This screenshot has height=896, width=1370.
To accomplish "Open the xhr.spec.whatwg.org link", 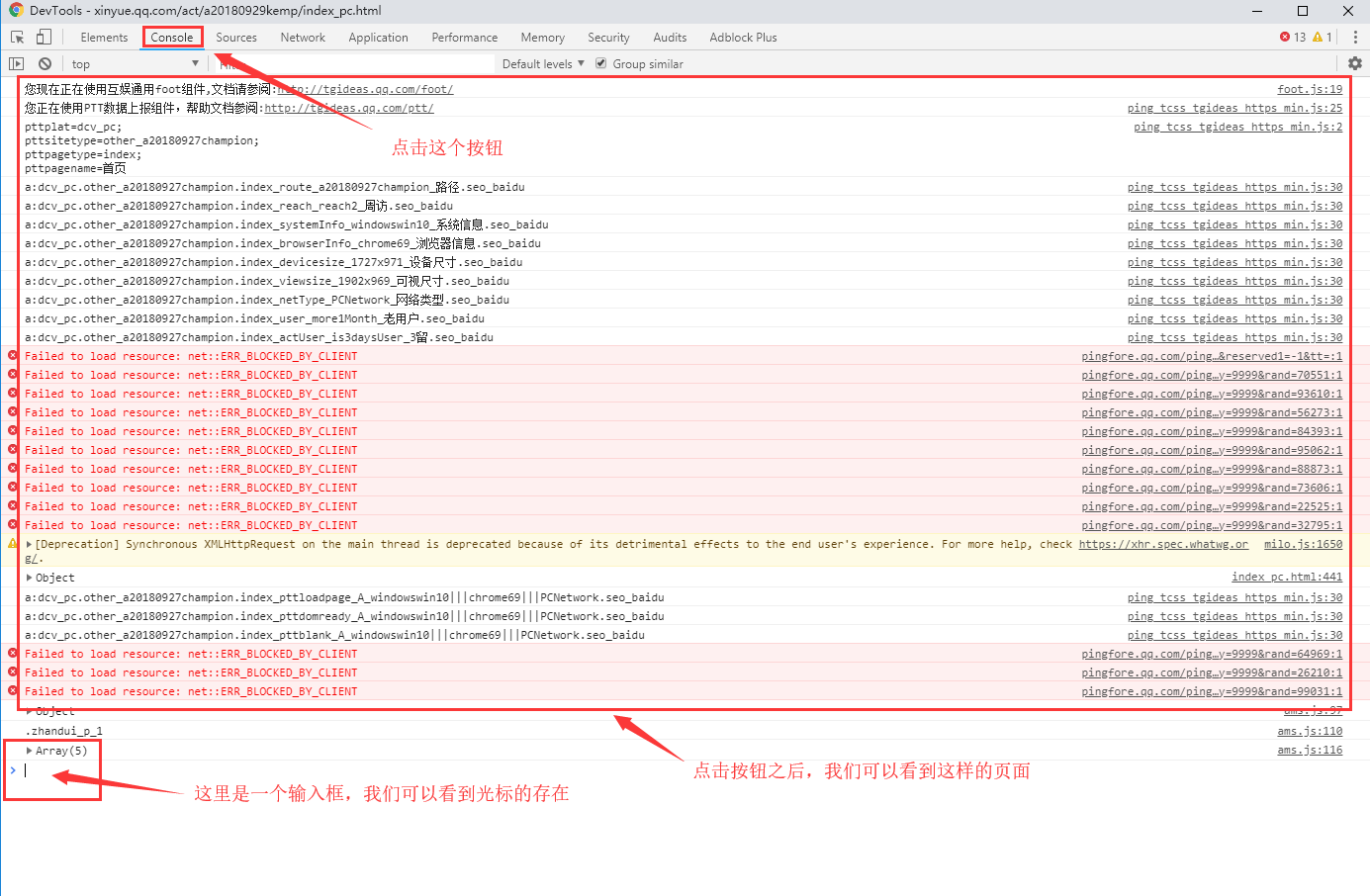I will 1163,544.
